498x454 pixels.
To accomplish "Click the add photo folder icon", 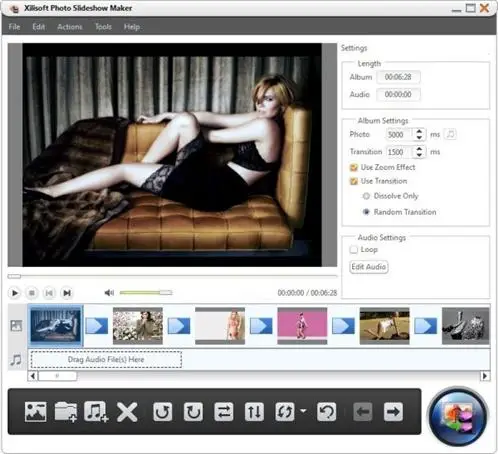I will click(66, 412).
